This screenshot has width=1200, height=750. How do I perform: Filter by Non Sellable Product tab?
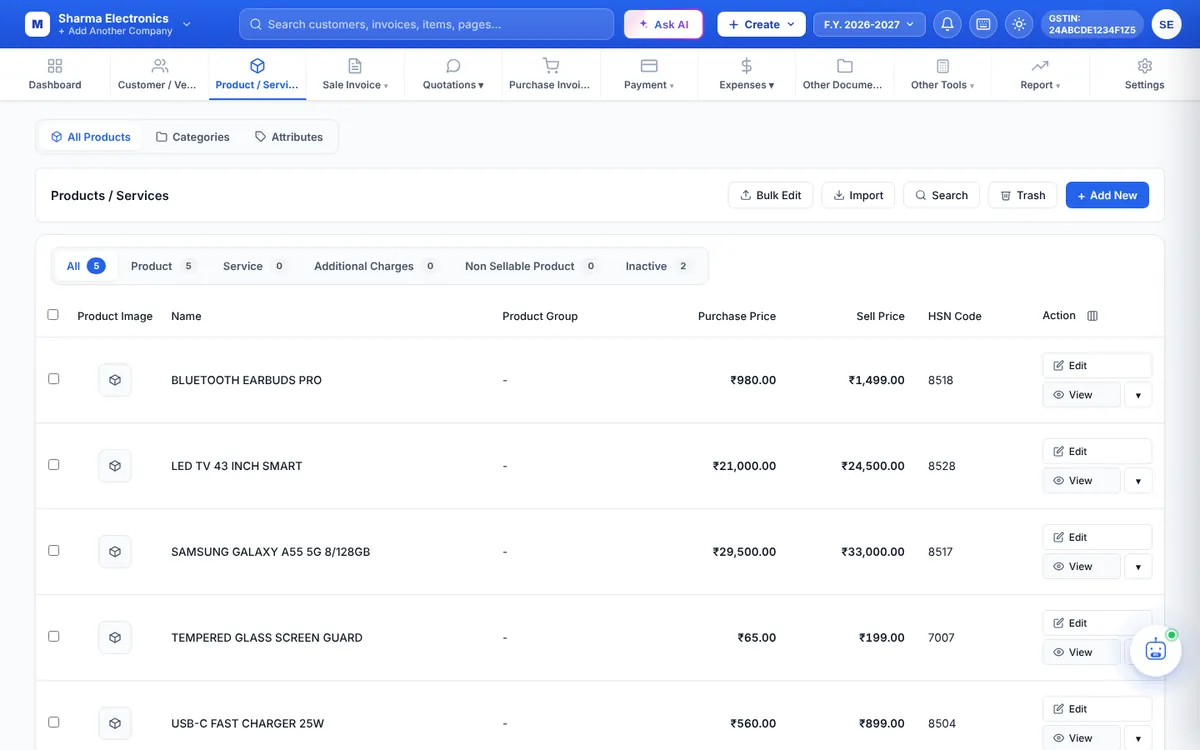(531, 266)
